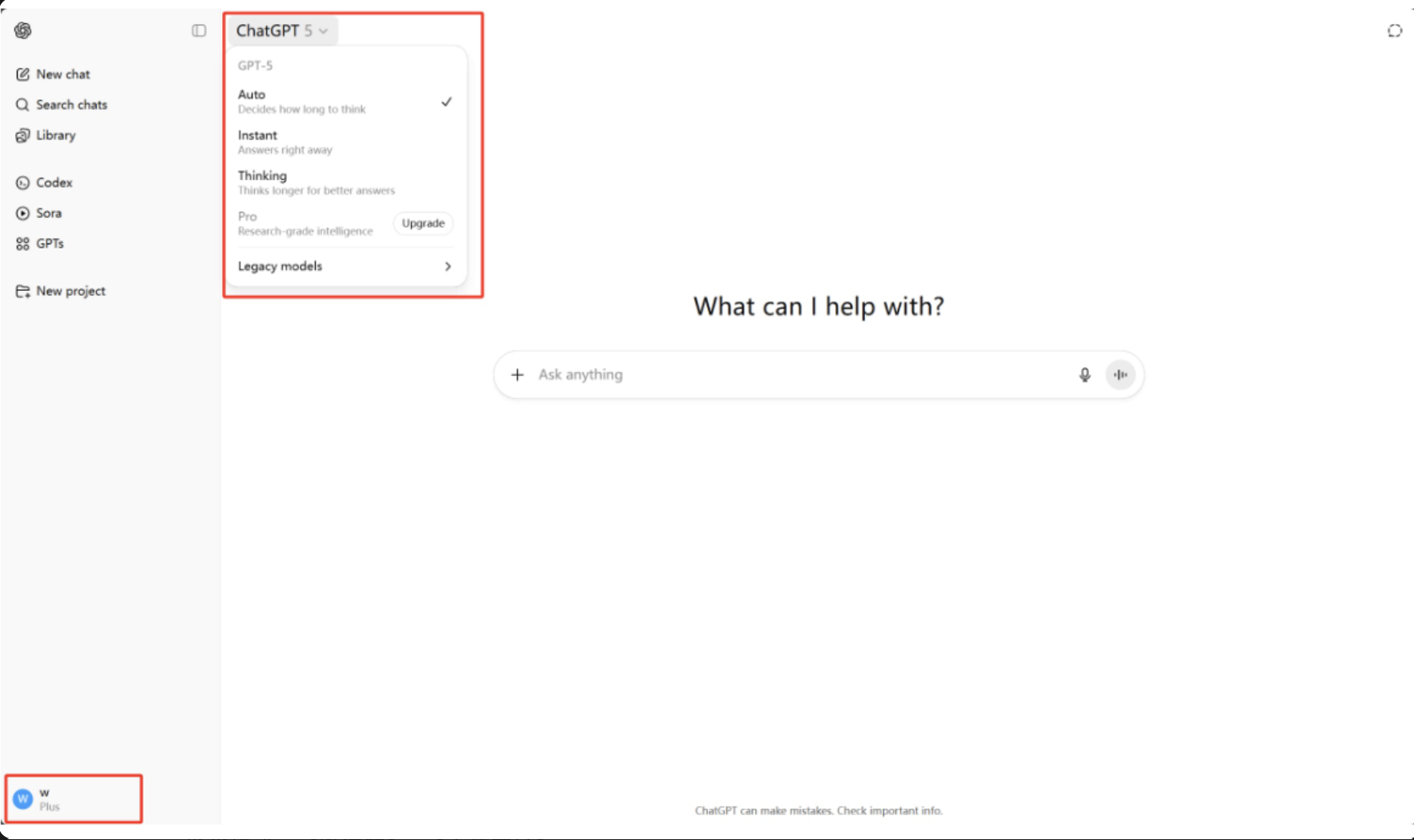This screenshot has height=840, width=1414.
Task: Click the Upgrade button beside Pro
Action: click(x=423, y=223)
